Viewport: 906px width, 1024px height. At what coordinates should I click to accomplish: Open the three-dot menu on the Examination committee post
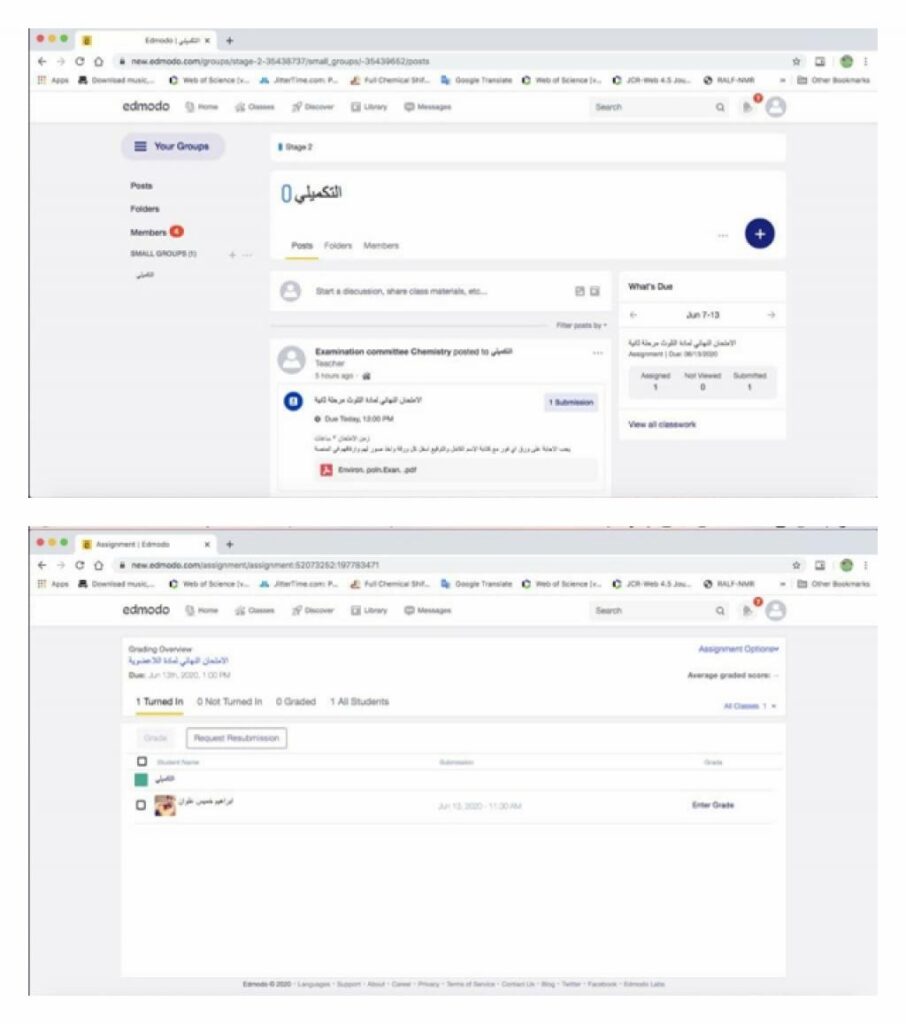[598, 353]
